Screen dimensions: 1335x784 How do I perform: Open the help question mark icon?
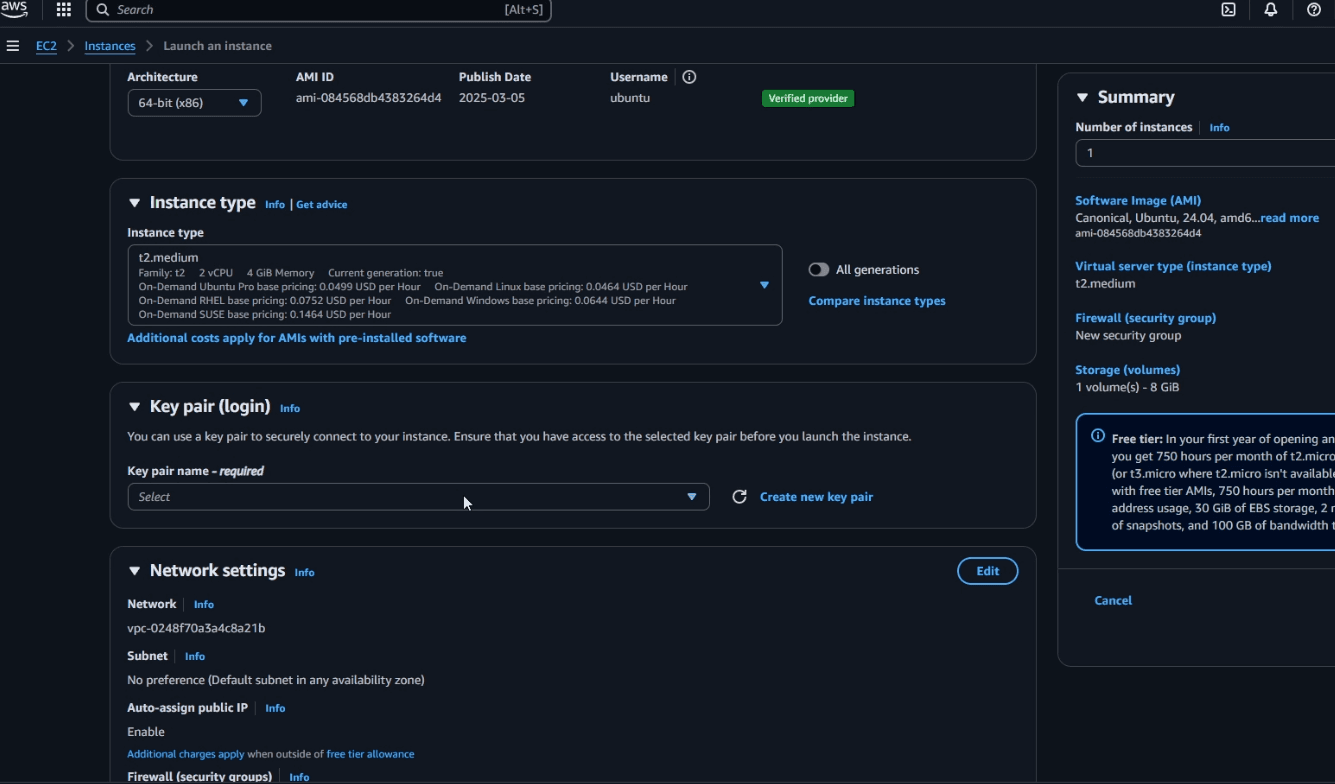1314,10
